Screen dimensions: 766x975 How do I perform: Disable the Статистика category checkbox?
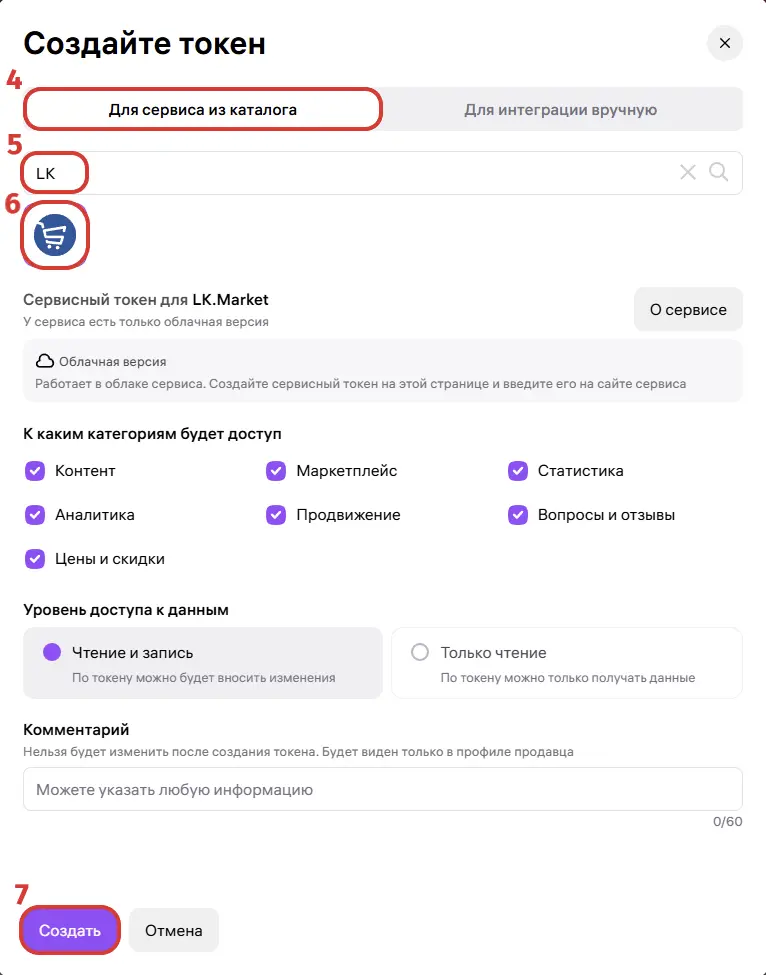click(518, 471)
